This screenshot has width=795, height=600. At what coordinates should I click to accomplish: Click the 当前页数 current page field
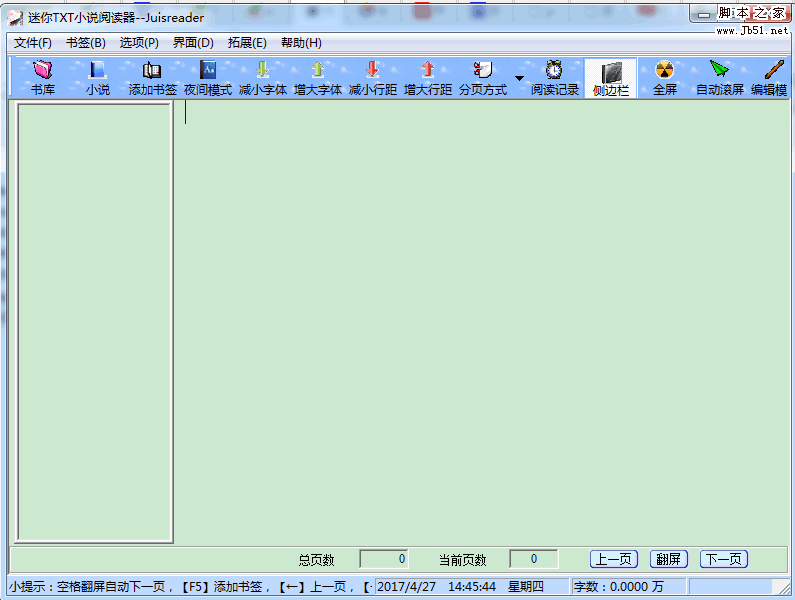point(533,559)
